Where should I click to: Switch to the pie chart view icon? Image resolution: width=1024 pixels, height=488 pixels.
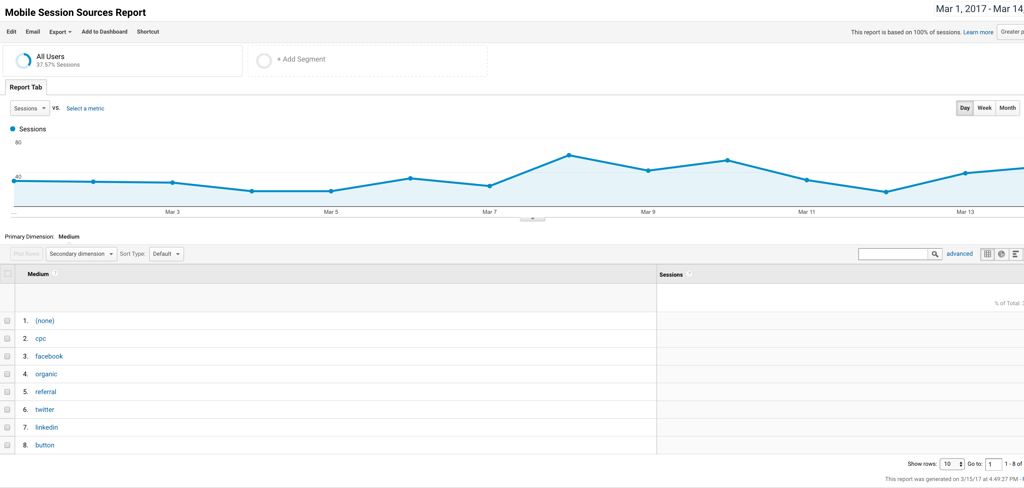click(1002, 254)
